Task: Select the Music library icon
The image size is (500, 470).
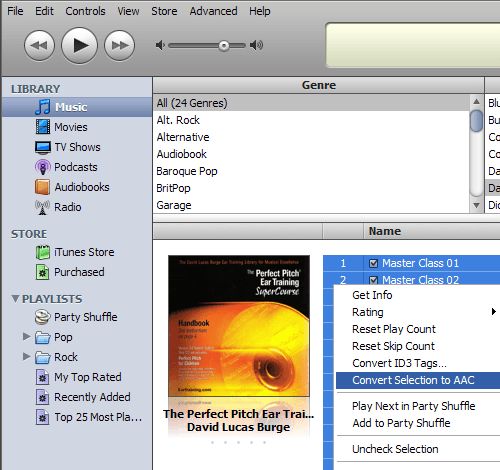Action: click(43, 107)
